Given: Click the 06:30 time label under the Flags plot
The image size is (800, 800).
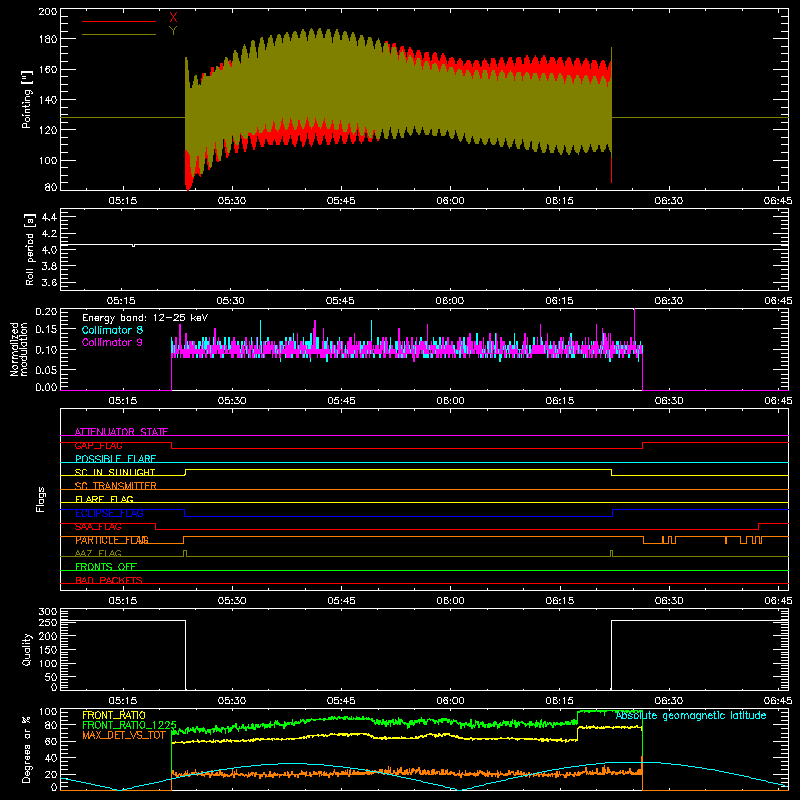Looking at the screenshot, I should click(x=668, y=601).
